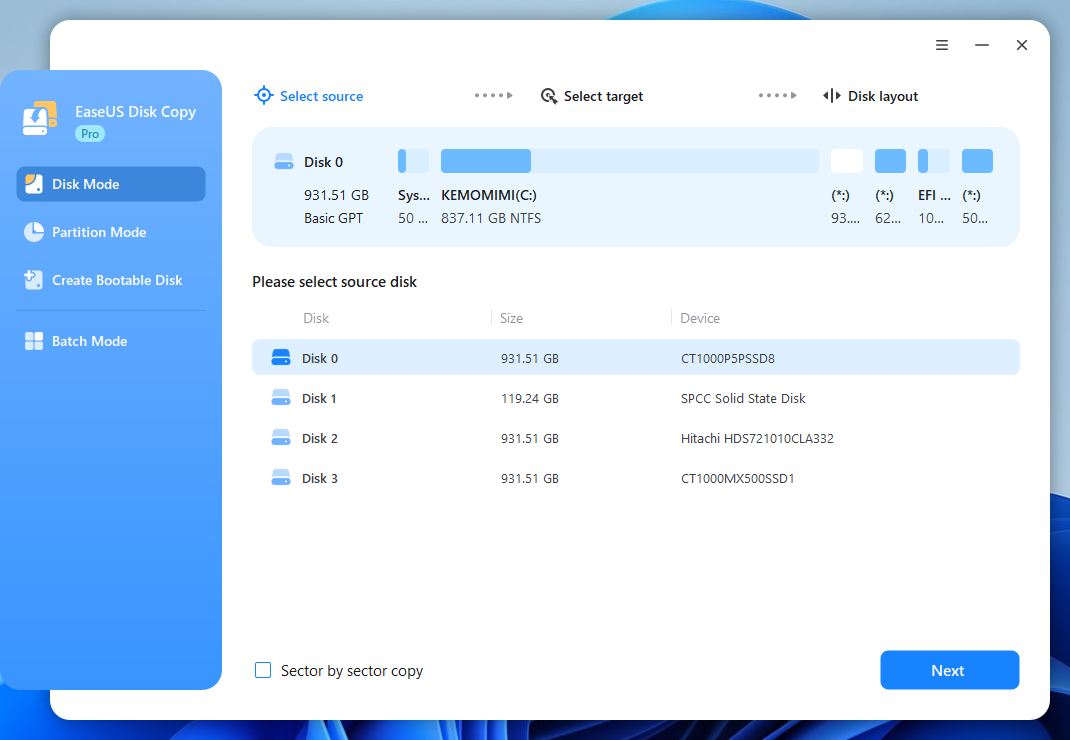Click the Batch Mode grid icon

34,341
